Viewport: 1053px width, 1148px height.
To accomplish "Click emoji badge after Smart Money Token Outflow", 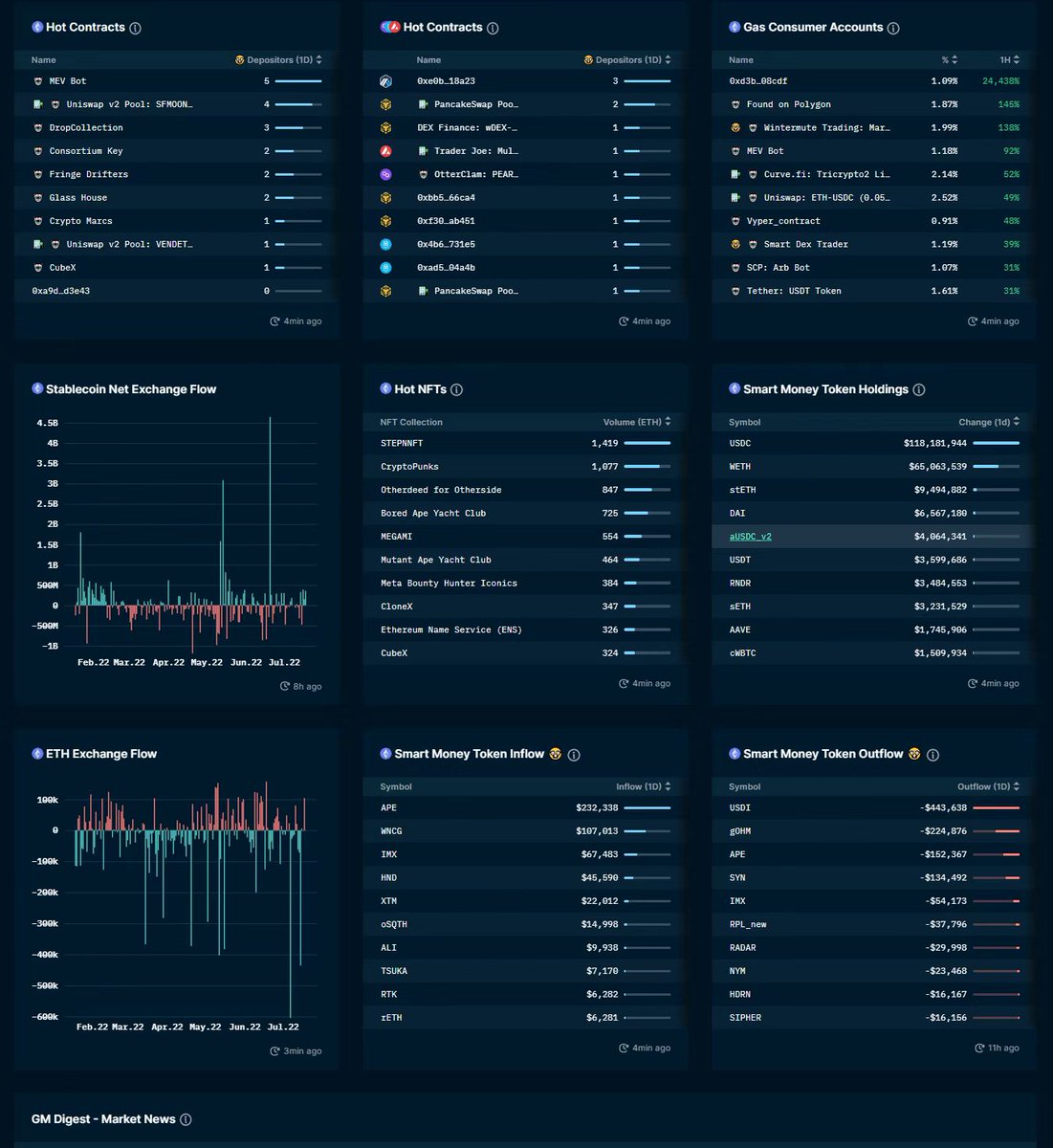I will click(x=914, y=754).
